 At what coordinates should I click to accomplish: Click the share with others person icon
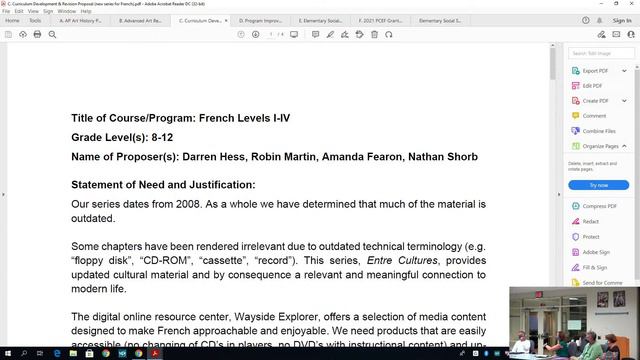pos(631,35)
